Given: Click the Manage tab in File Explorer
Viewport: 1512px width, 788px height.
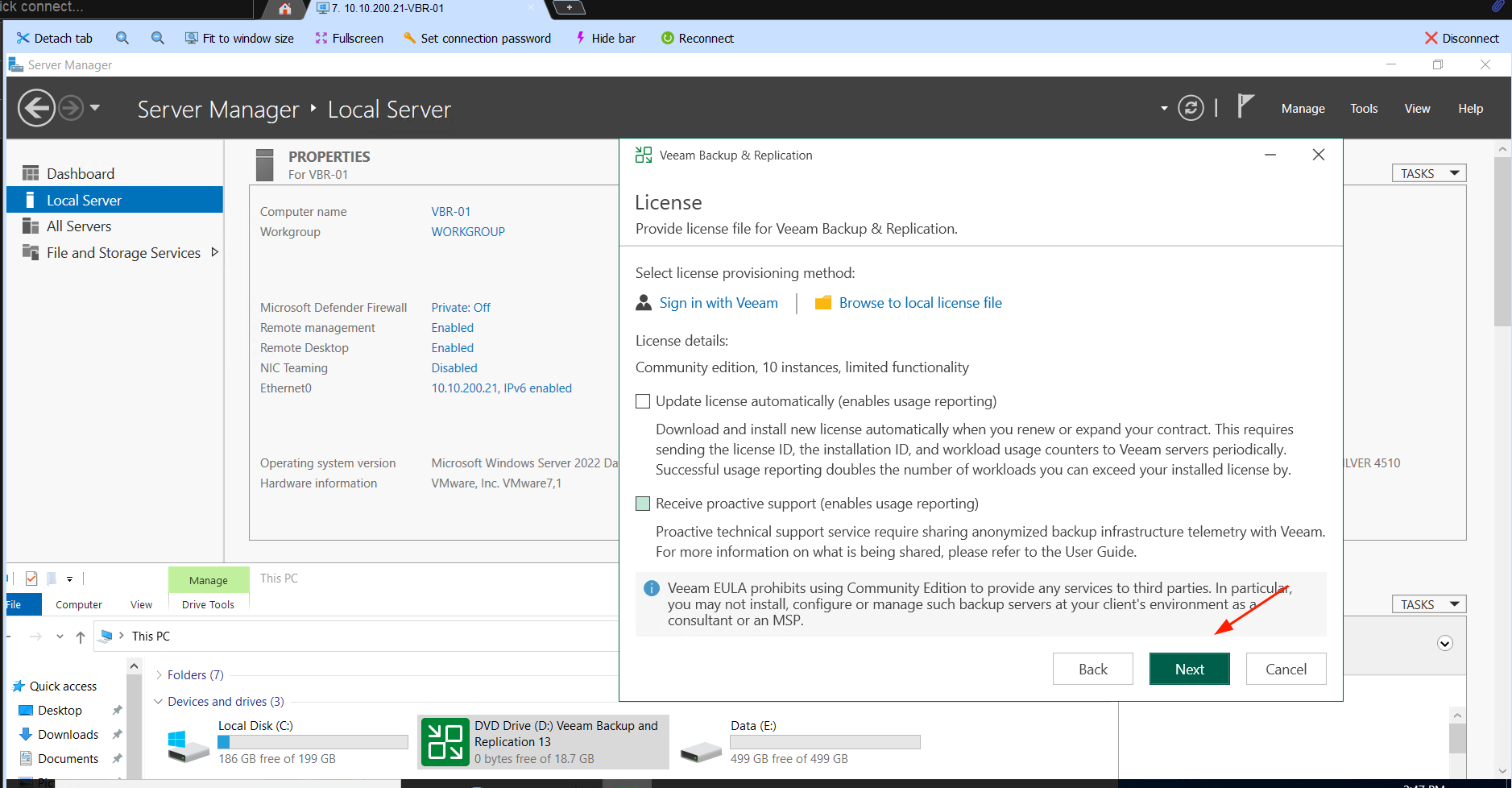Looking at the screenshot, I should (209, 580).
